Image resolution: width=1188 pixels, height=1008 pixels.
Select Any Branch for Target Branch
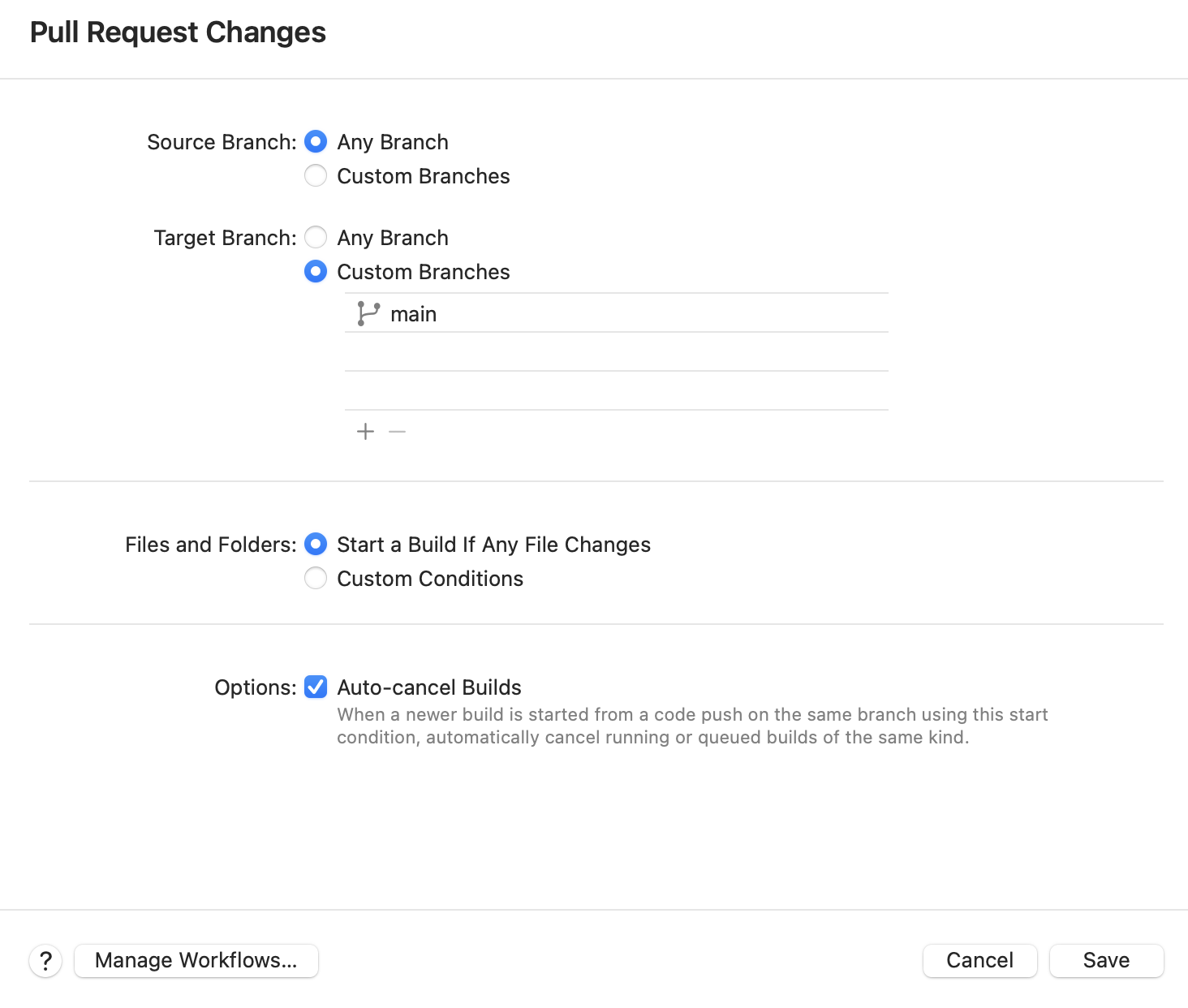point(316,238)
